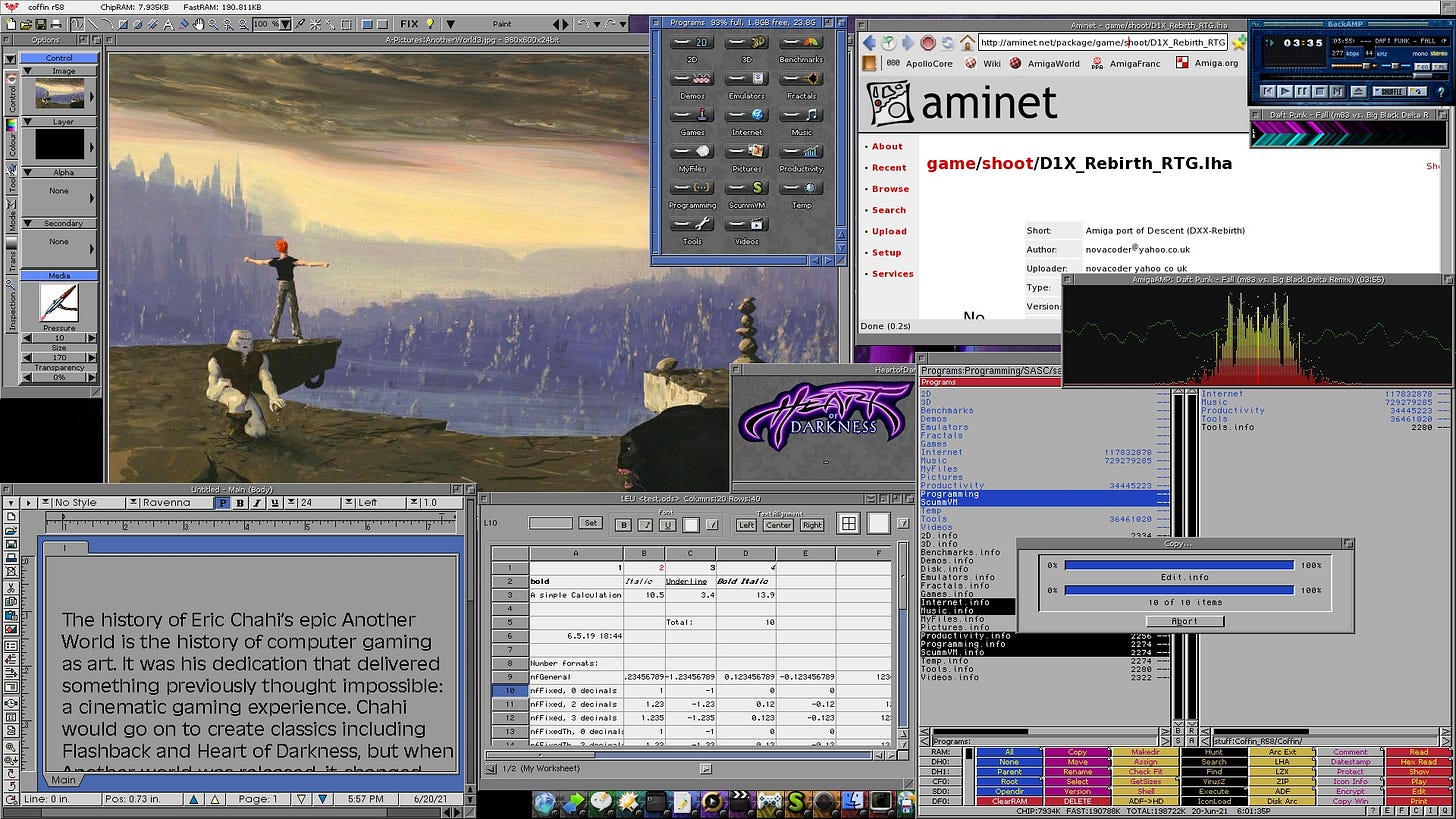Open the Upload link in Aminet sidebar
1456x819 pixels.
click(x=889, y=231)
